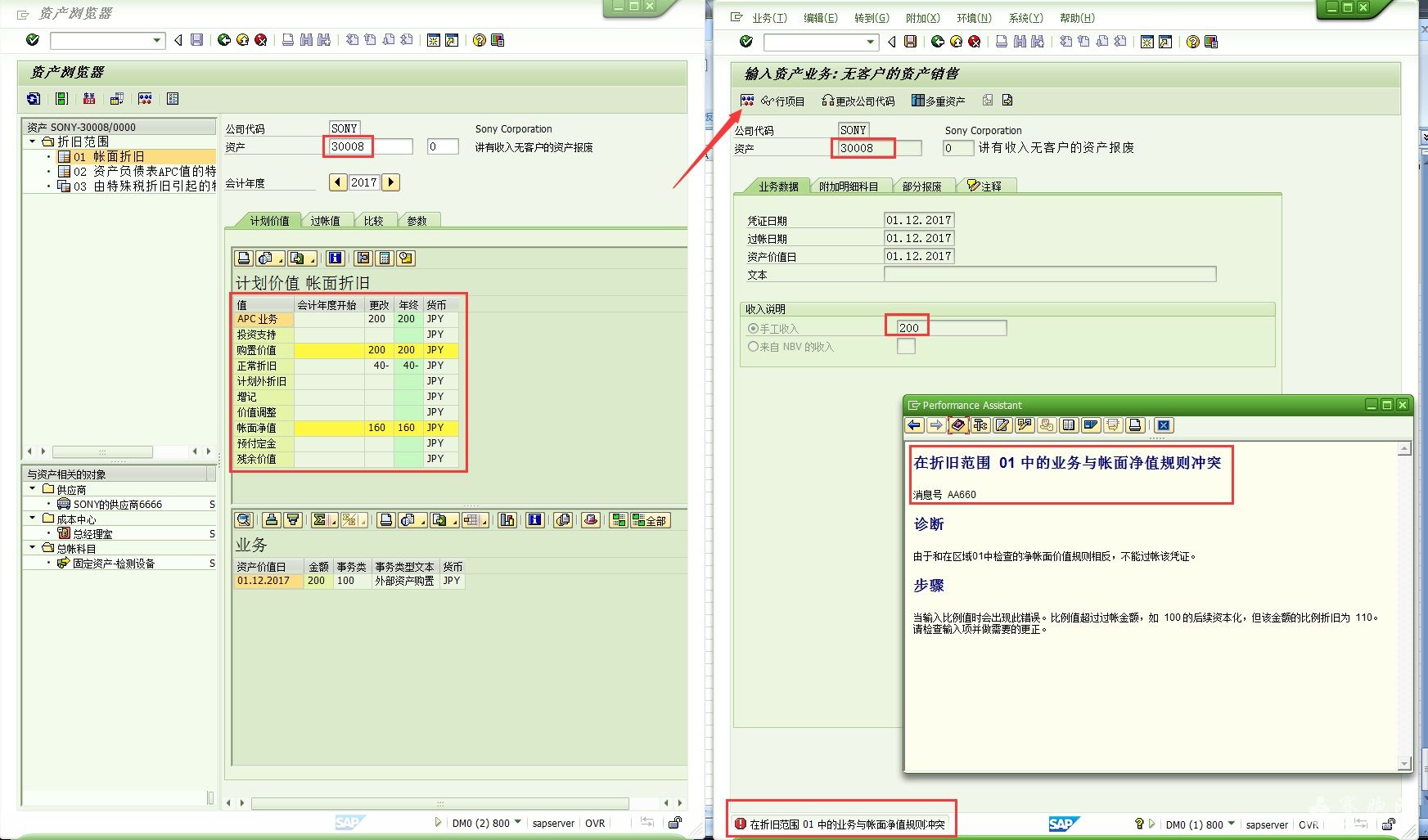
Task: Click the 文本 input field
Action: pyautogui.click(x=1050, y=274)
